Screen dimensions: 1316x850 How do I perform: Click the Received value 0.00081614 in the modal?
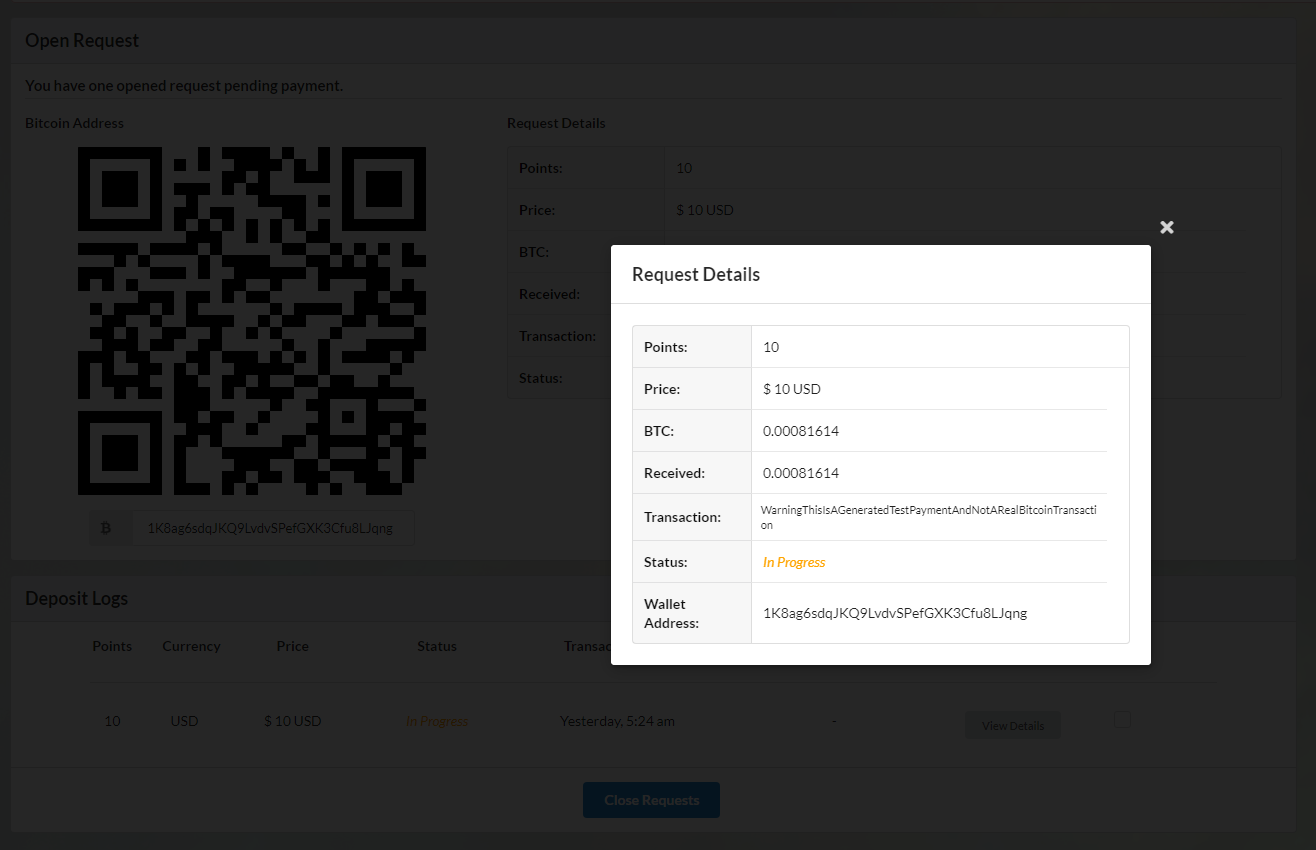(801, 473)
